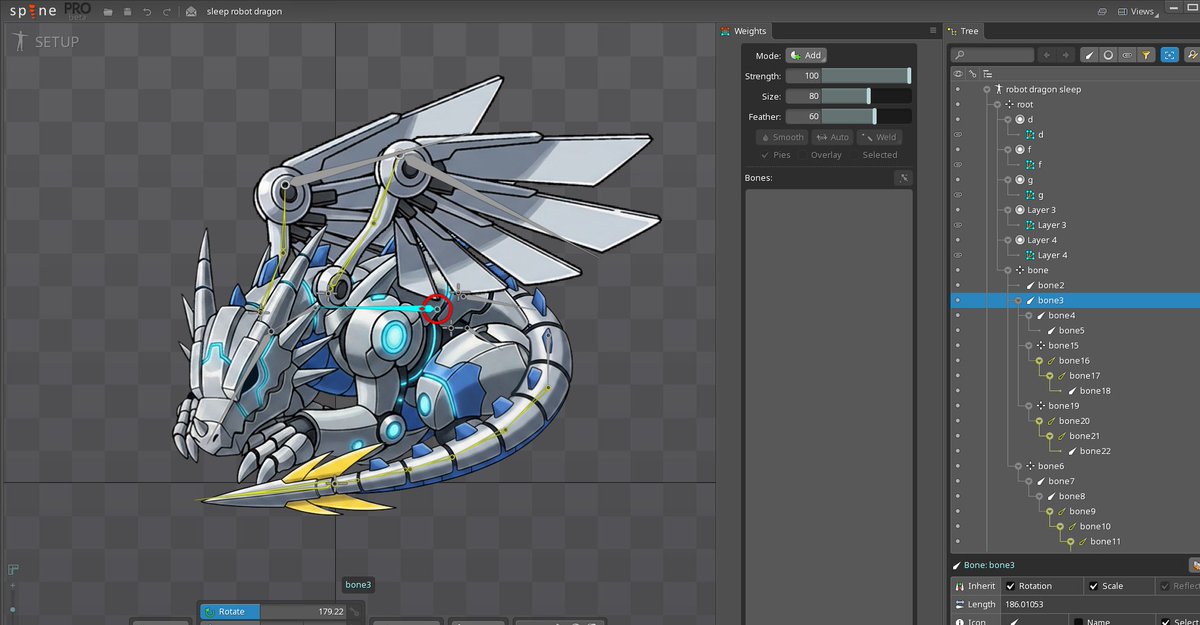Toggle Inherit Scale checkbox
This screenshot has height=625, width=1200.
click(1094, 586)
